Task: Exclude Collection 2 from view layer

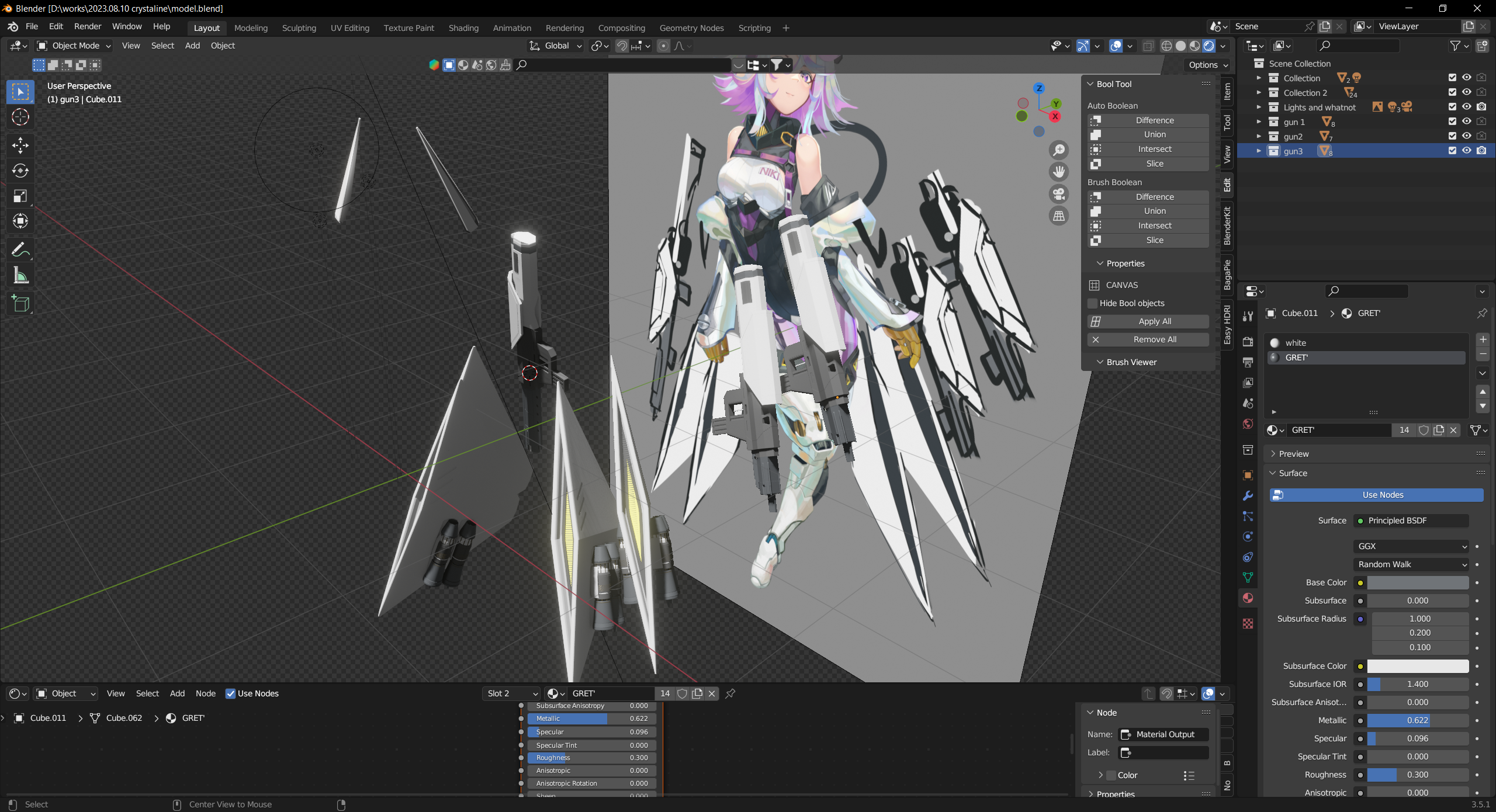Action: coord(1452,92)
